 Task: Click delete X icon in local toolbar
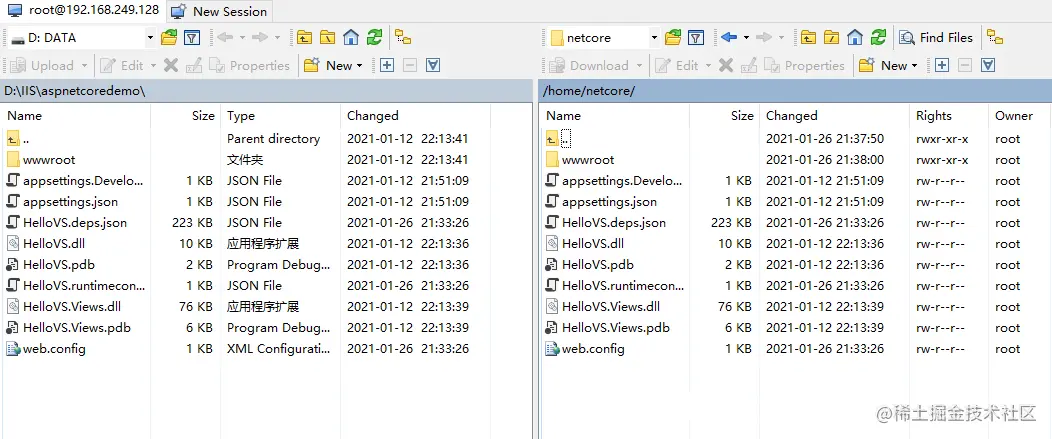(x=171, y=65)
